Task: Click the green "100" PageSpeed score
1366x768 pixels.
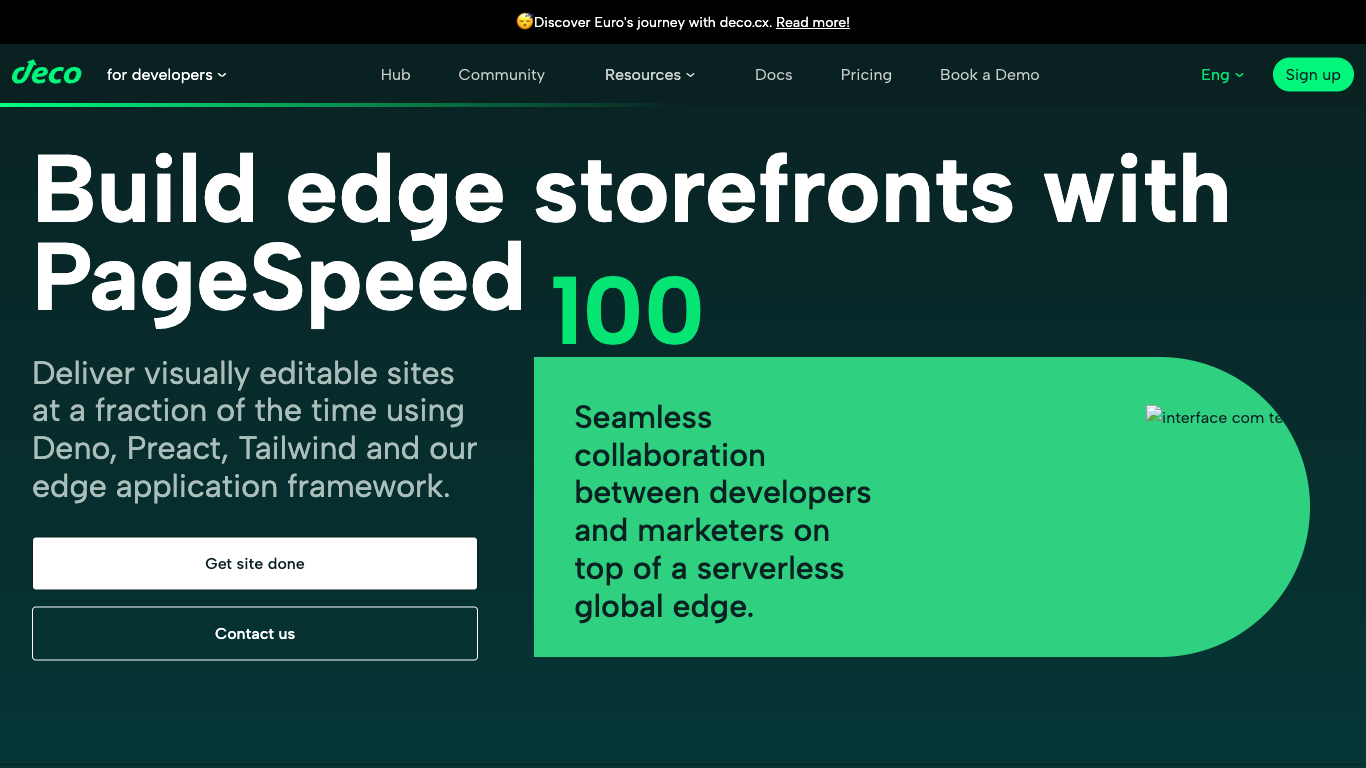Action: (627, 312)
